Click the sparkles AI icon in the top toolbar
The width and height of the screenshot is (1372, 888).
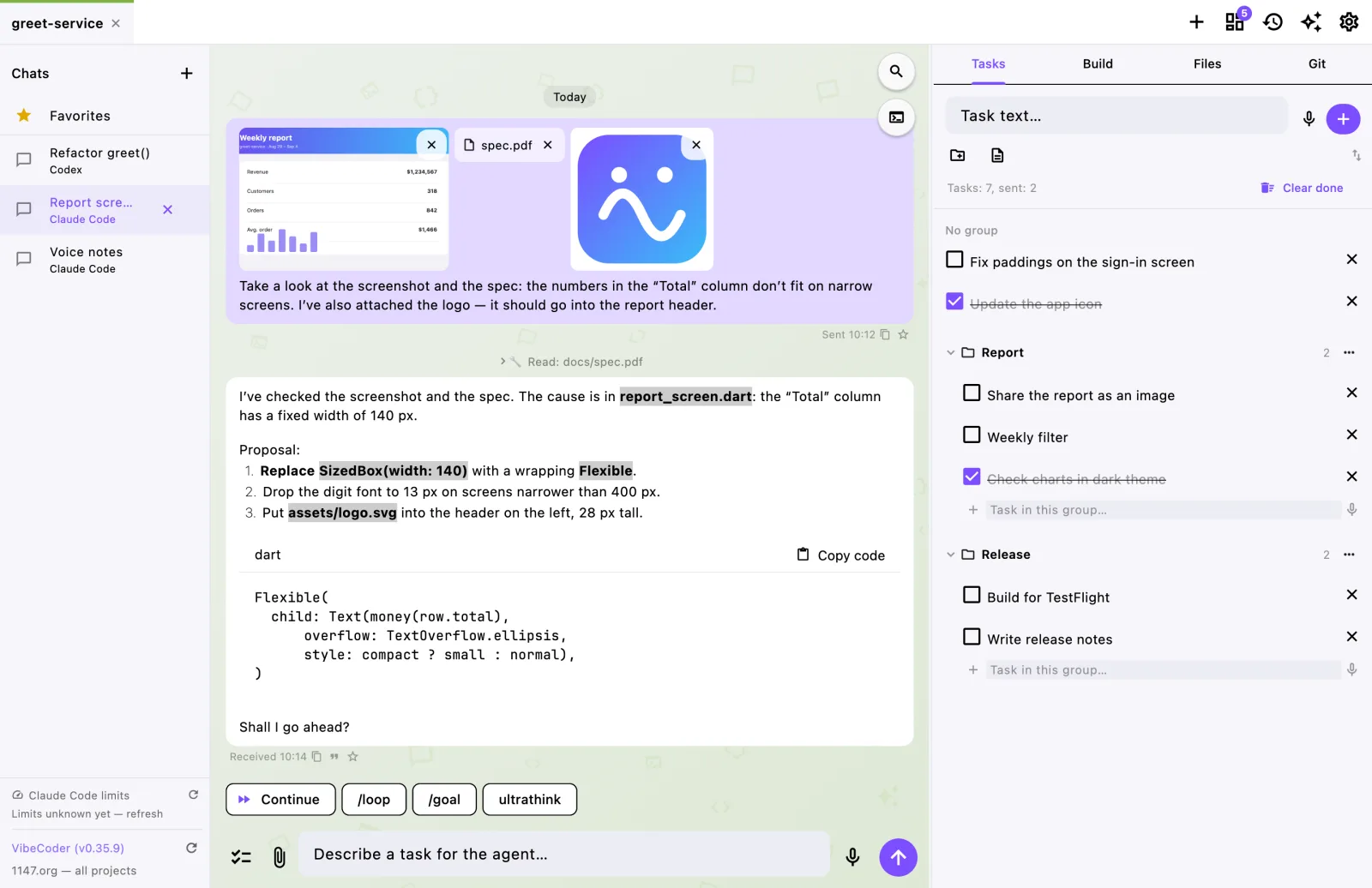pos(1311,22)
